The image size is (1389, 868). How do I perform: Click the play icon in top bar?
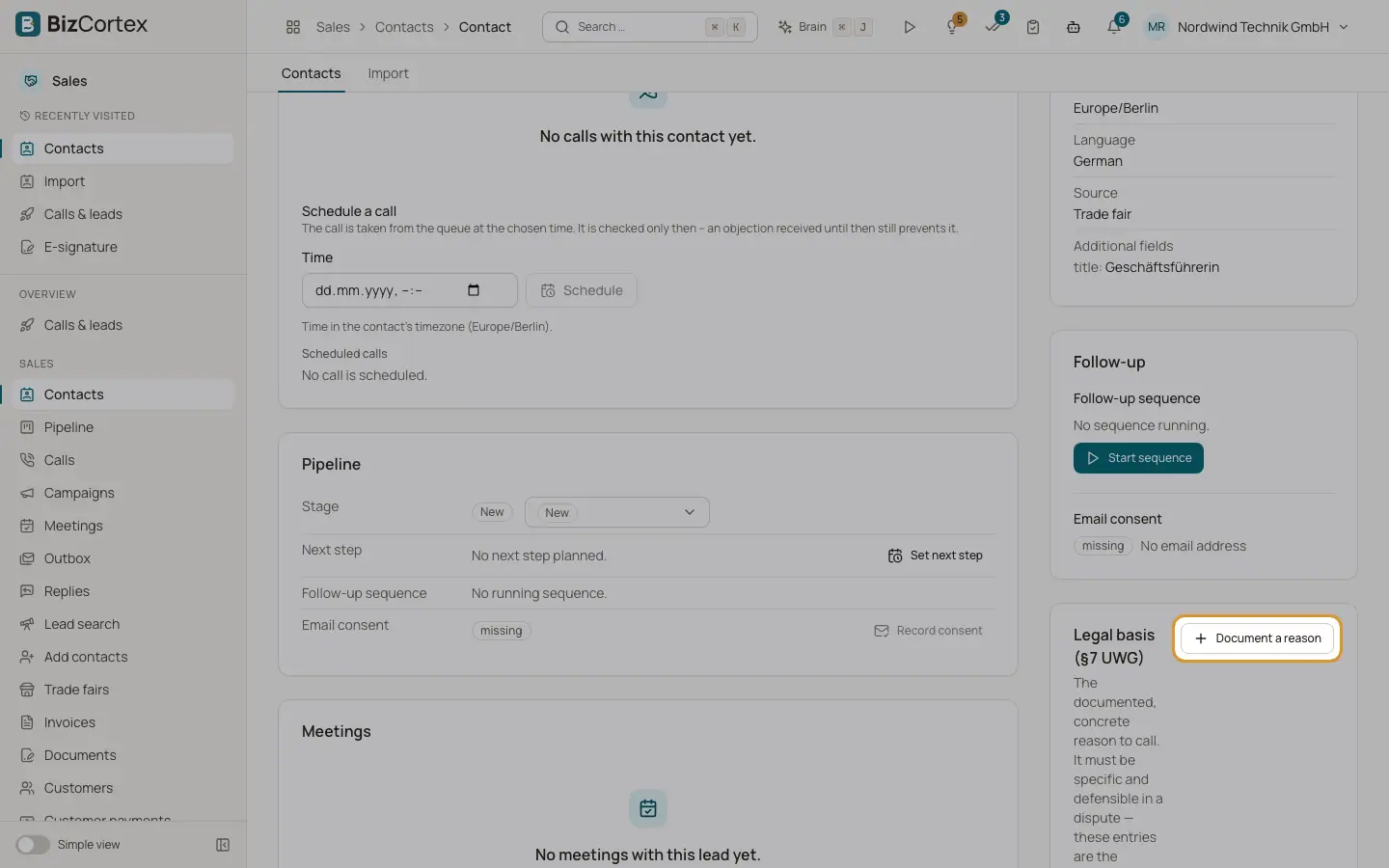[x=909, y=27]
